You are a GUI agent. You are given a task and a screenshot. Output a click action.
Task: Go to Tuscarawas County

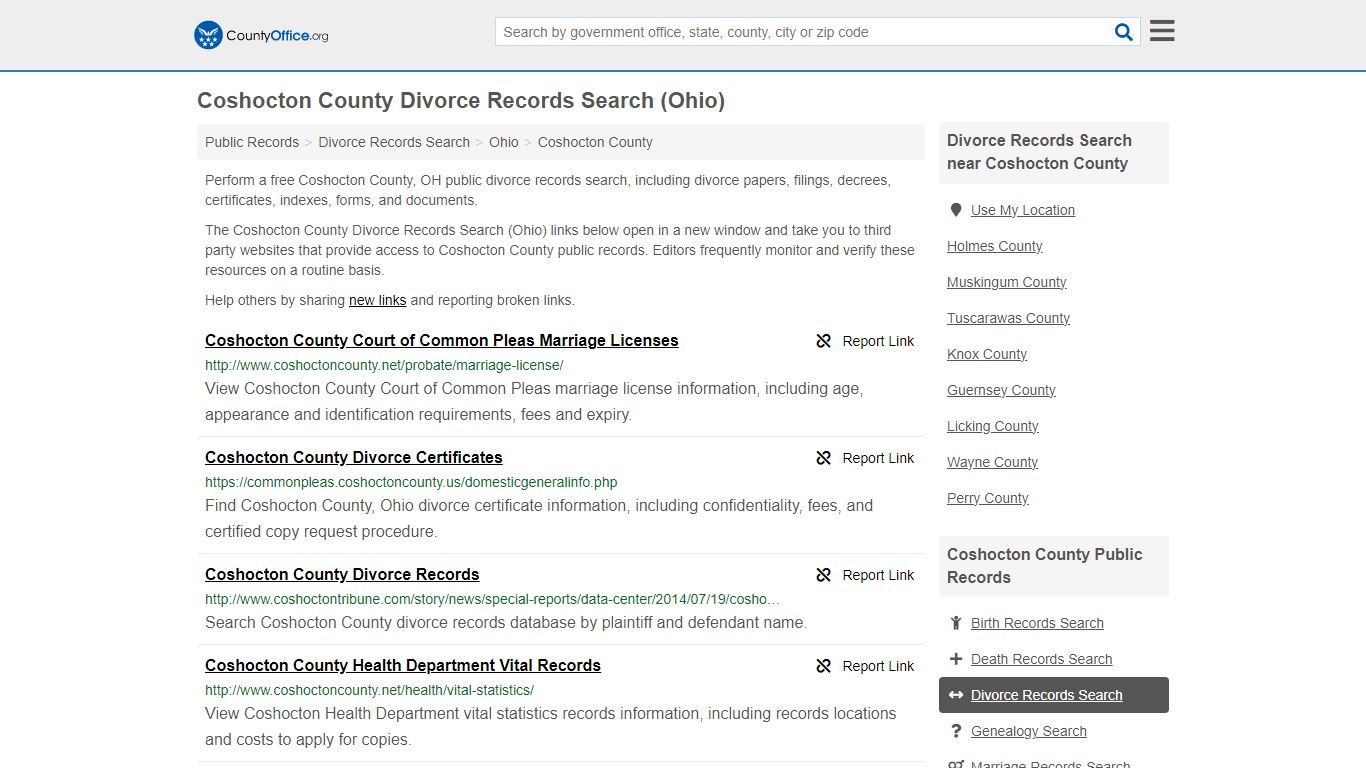[1008, 318]
